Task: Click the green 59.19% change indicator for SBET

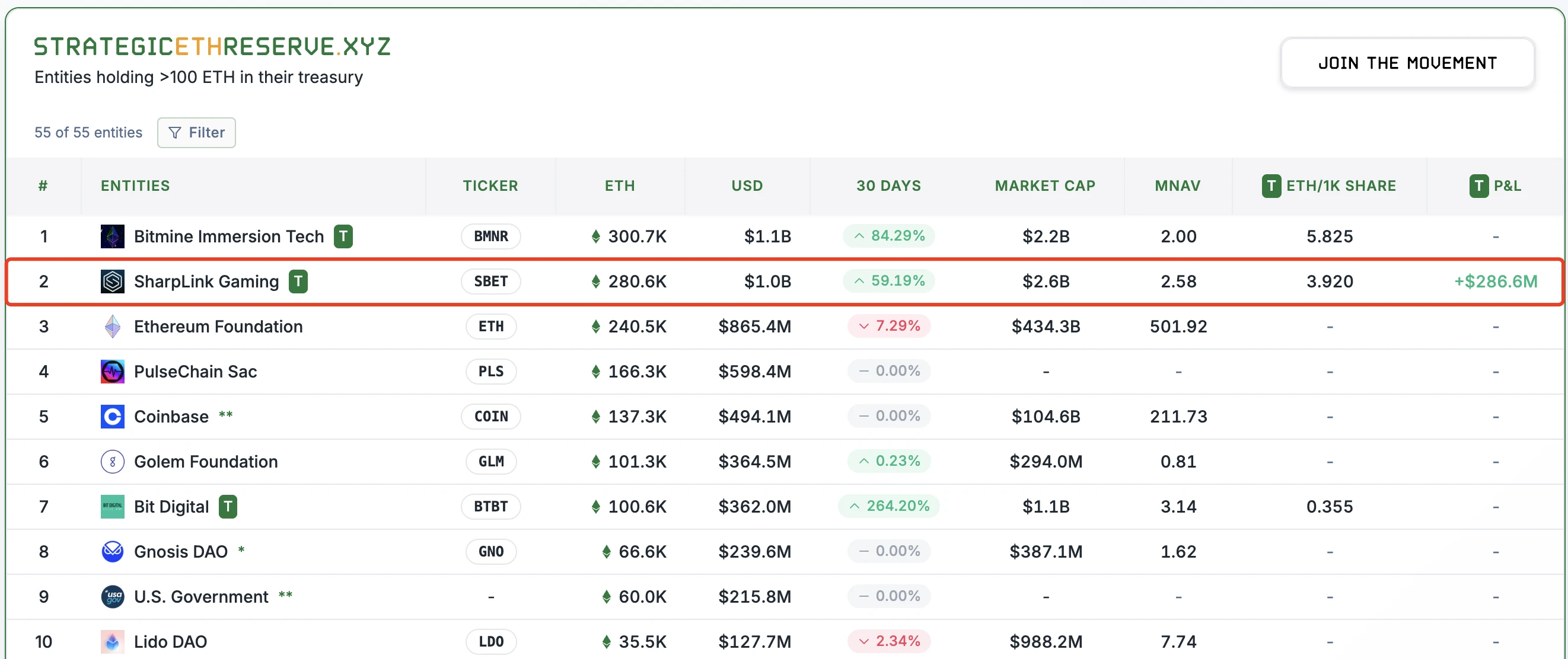Action: [889, 280]
